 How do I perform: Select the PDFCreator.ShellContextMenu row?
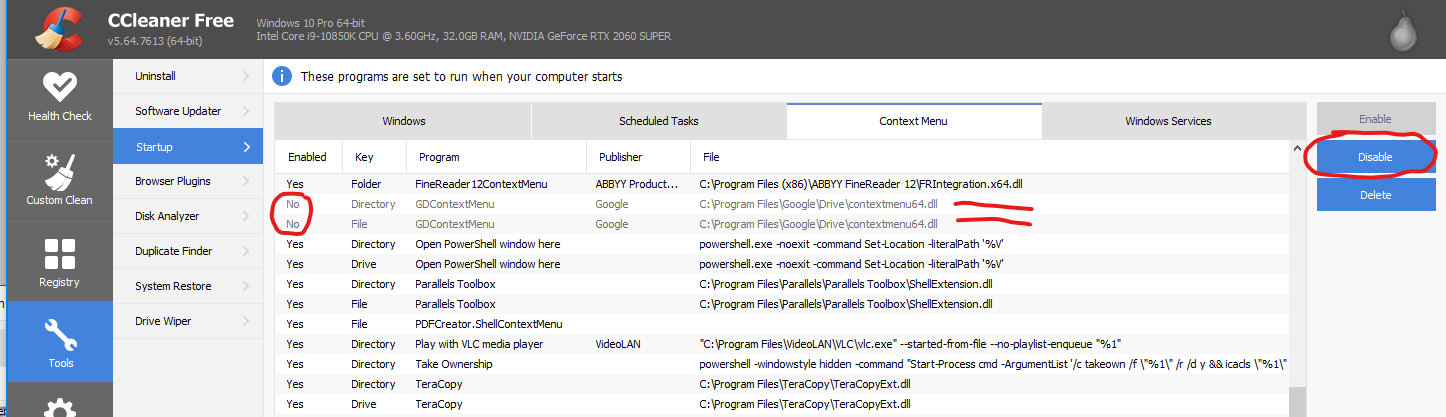tap(782, 324)
